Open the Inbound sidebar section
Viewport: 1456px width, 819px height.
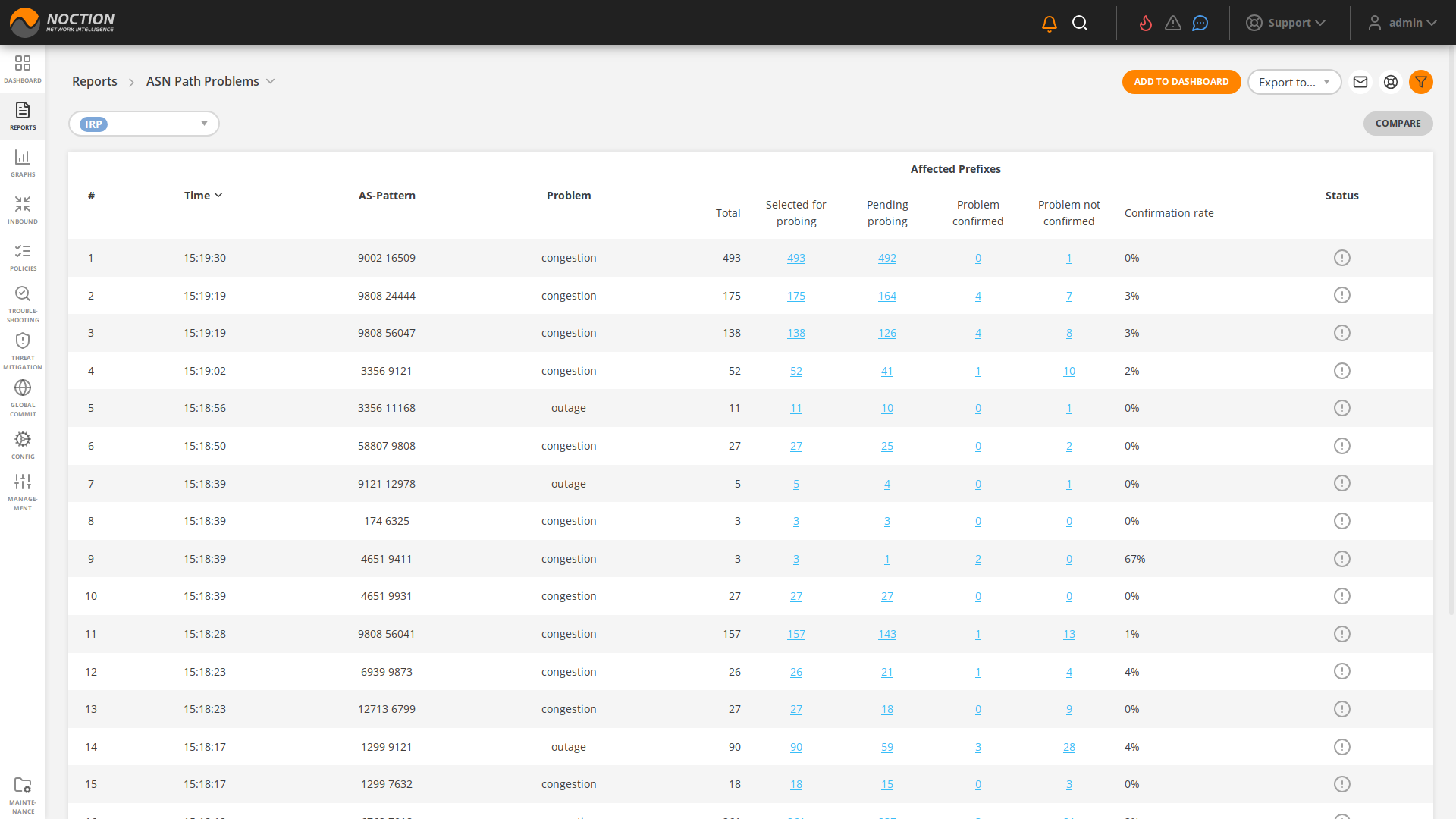point(23,209)
